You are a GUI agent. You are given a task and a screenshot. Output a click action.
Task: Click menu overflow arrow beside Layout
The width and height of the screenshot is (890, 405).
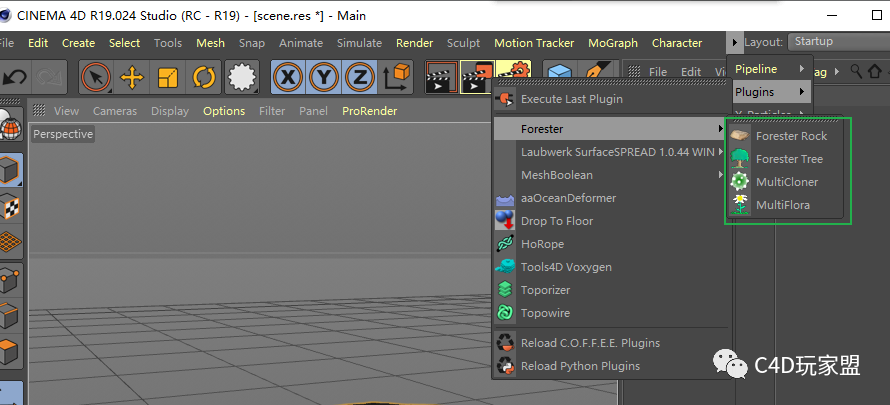pos(735,43)
